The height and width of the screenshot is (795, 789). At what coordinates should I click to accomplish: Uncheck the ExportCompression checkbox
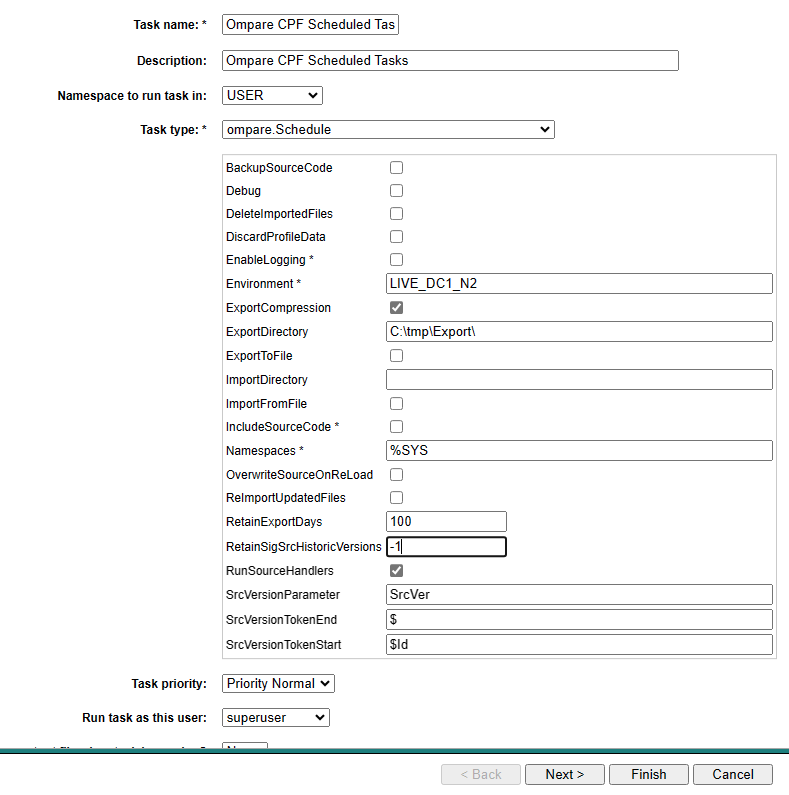coord(397,308)
